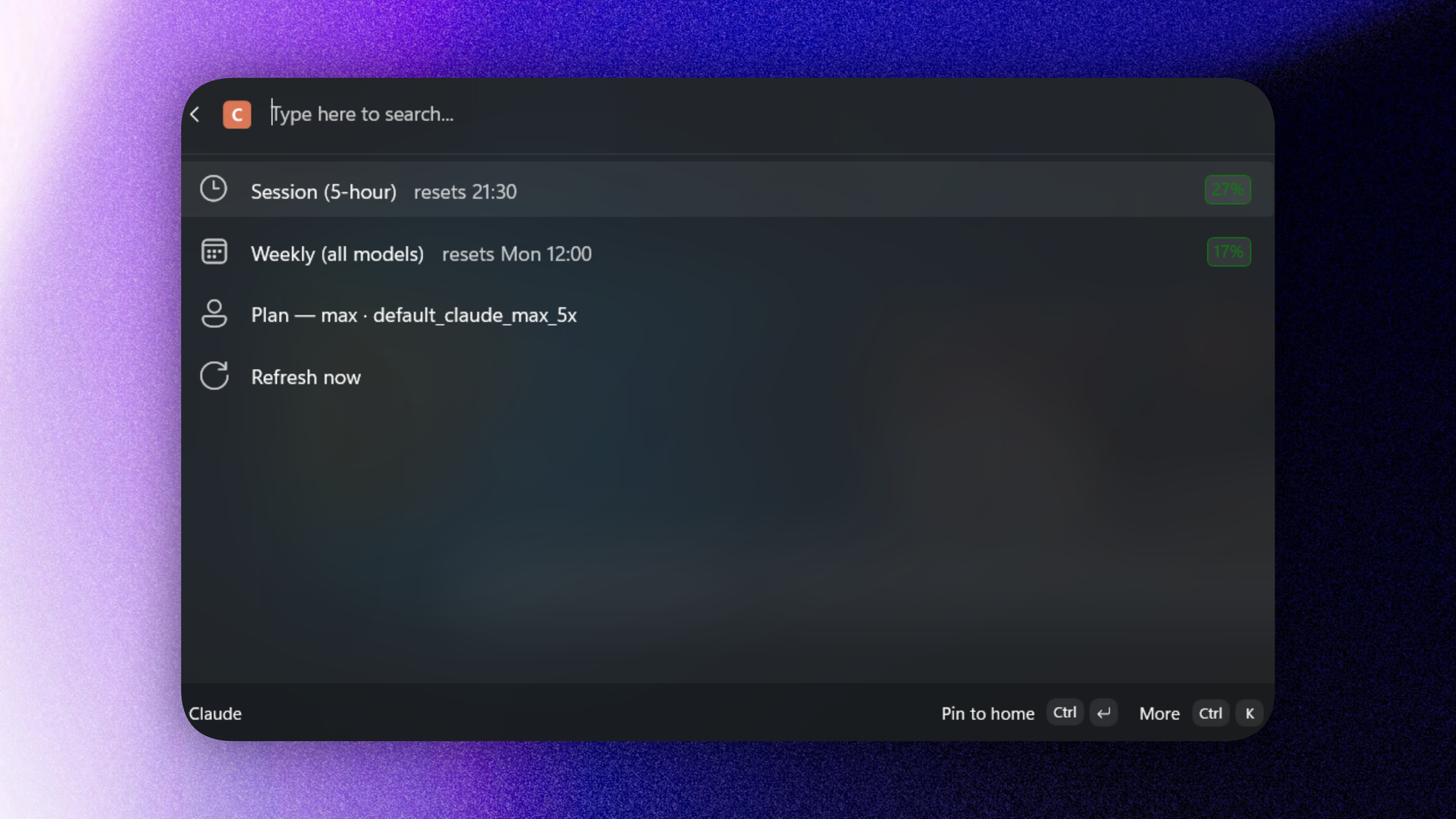Click the Claude label in the footer

pos(215,713)
